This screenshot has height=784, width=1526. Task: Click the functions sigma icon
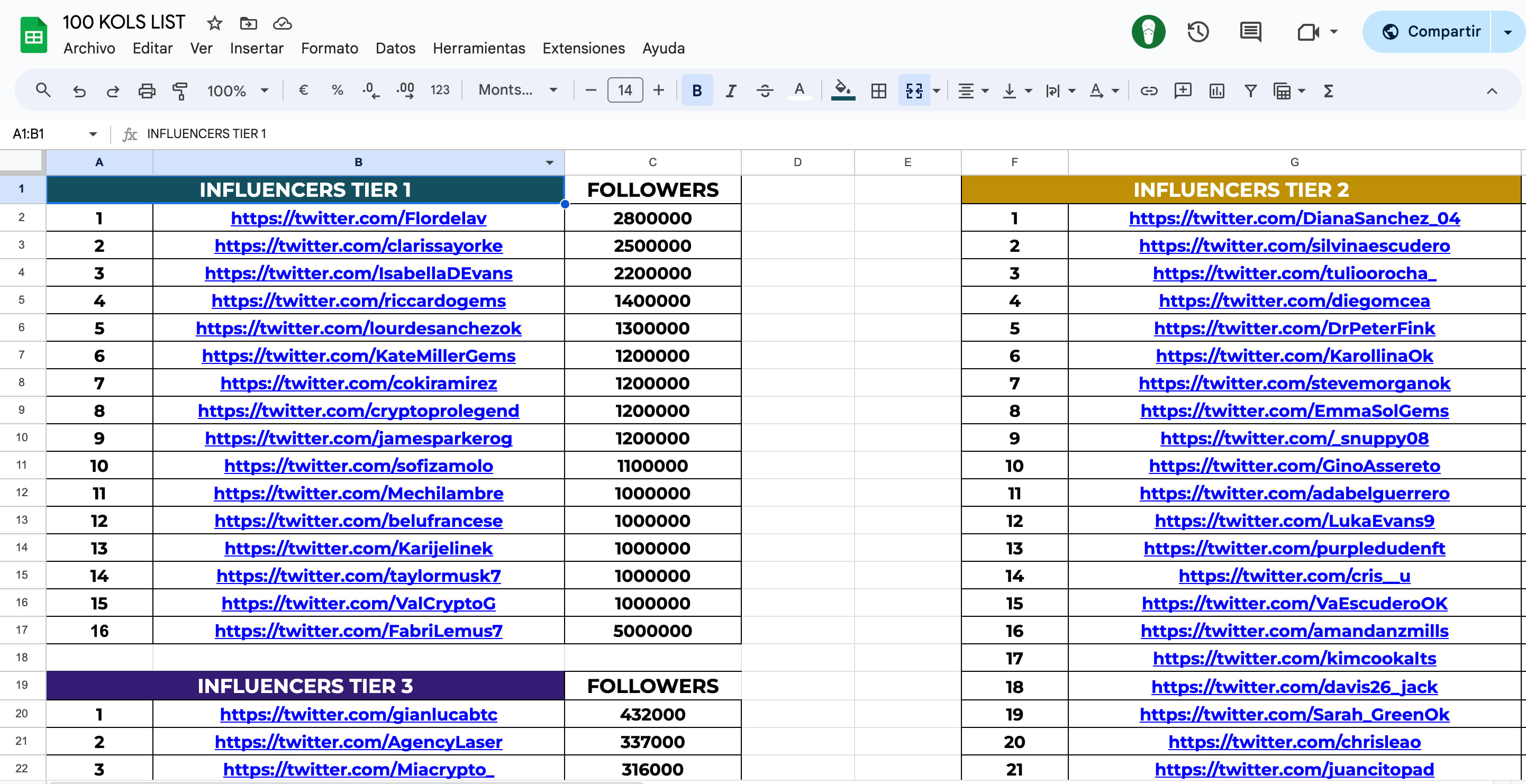coord(1328,90)
